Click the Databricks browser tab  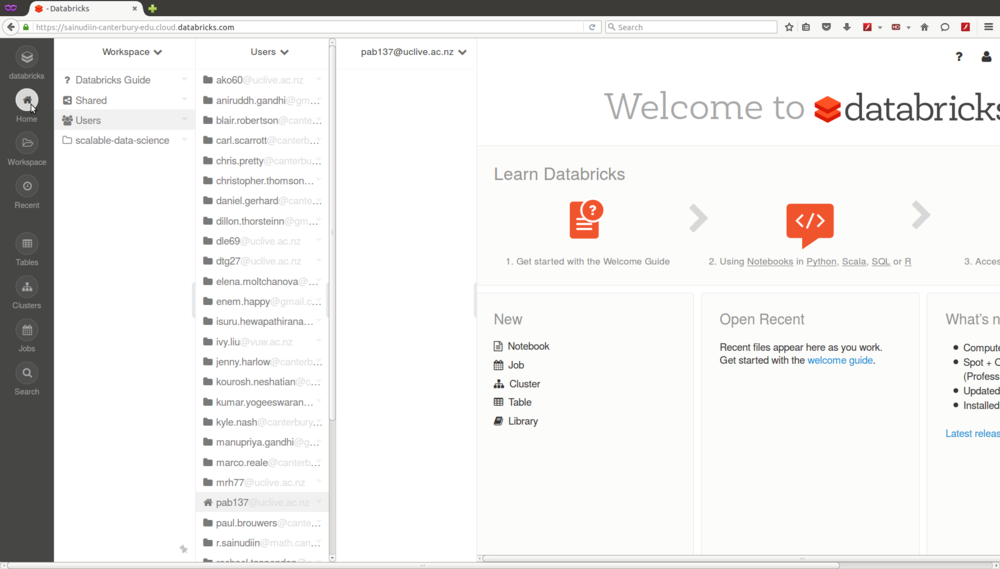coord(86,8)
